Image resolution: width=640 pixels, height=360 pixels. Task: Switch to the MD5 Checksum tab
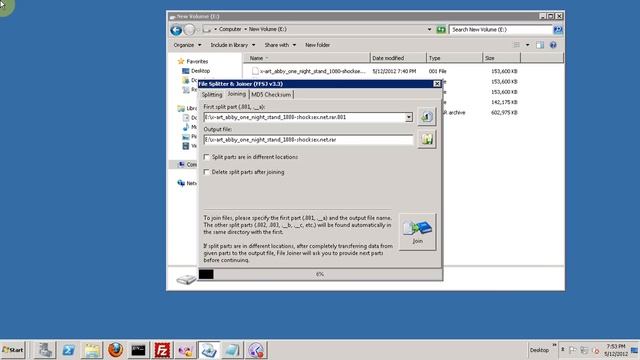(x=271, y=95)
